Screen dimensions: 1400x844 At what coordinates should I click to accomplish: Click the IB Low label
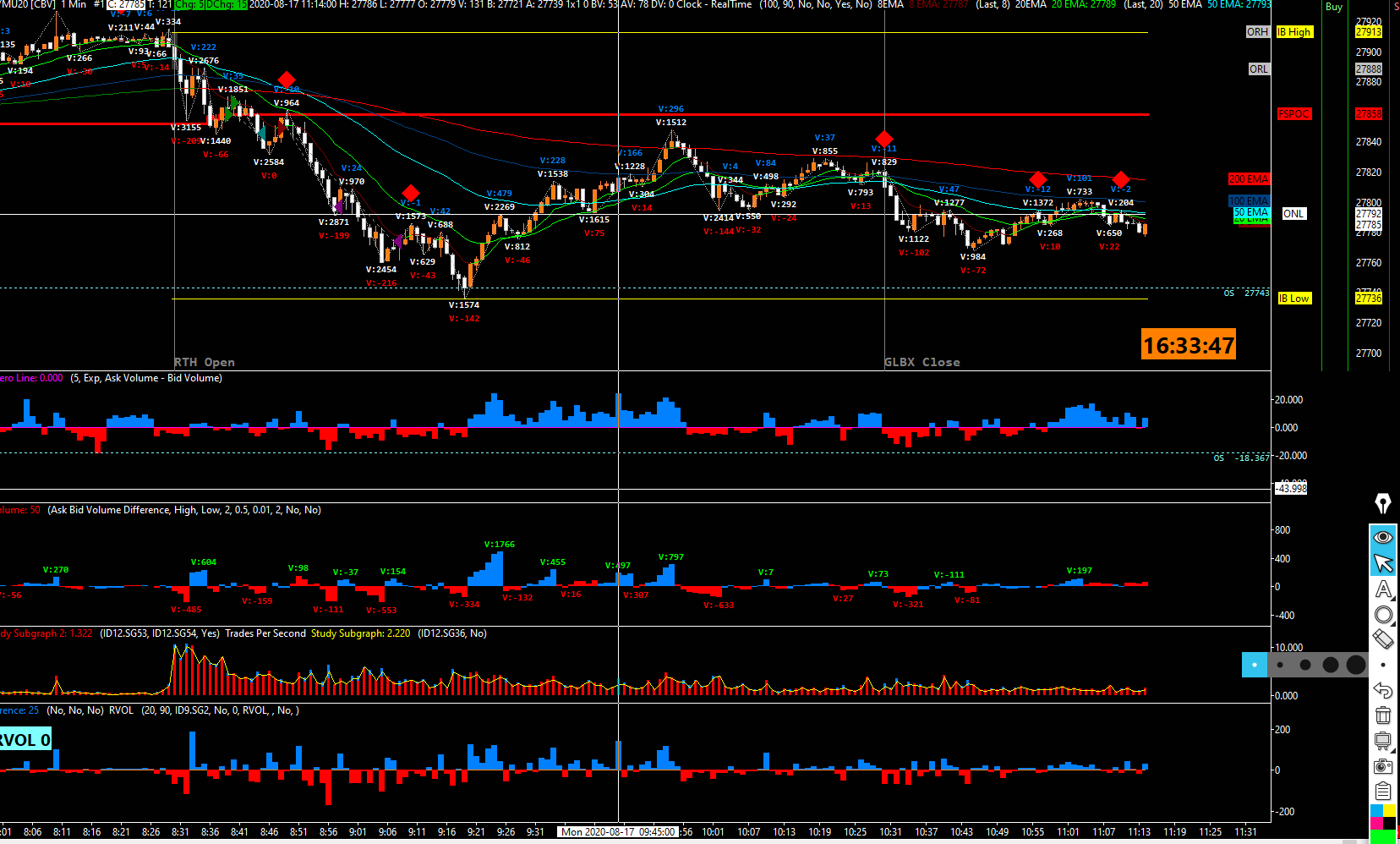pos(1294,299)
